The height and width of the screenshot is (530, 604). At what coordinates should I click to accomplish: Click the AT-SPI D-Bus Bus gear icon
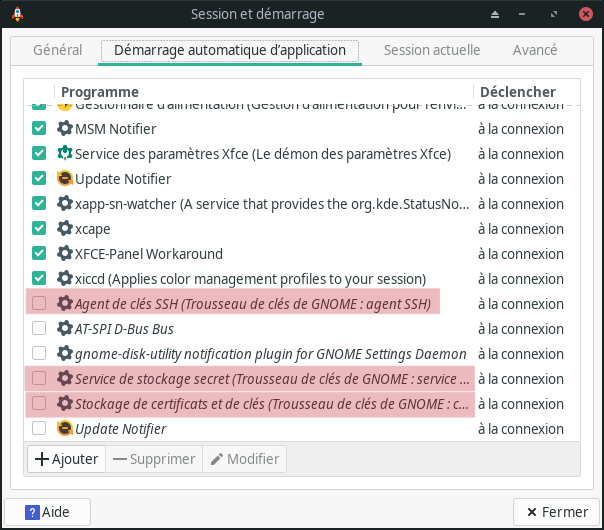point(64,329)
